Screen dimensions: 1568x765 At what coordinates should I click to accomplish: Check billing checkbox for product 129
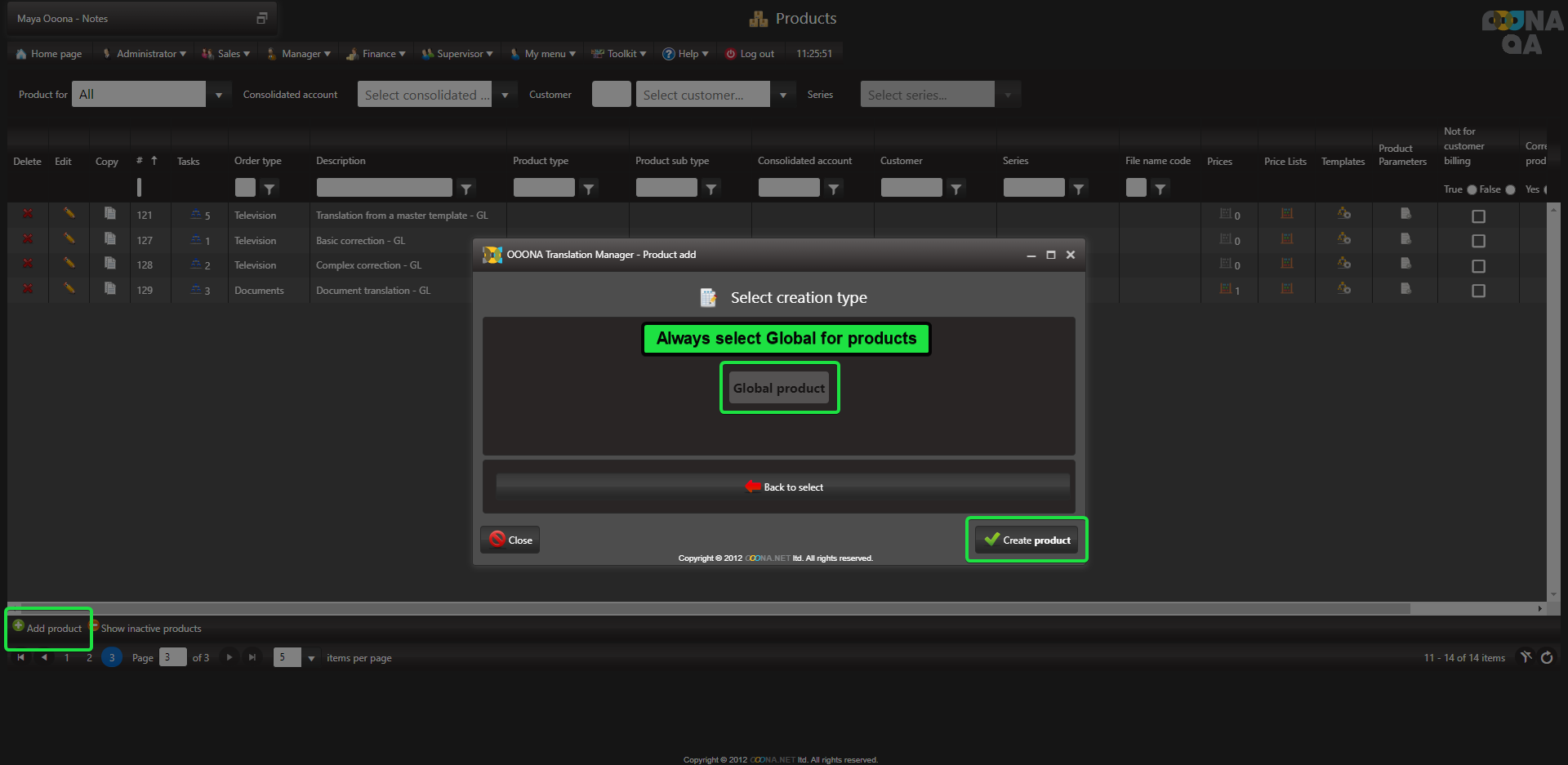point(1478,291)
